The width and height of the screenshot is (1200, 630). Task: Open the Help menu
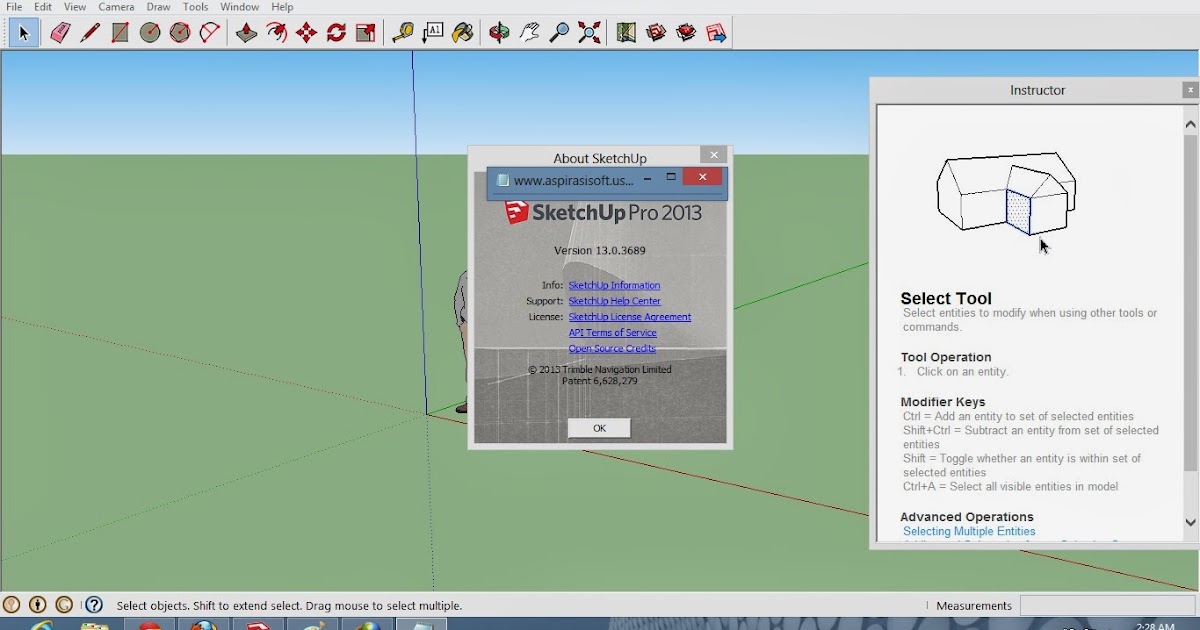282,7
